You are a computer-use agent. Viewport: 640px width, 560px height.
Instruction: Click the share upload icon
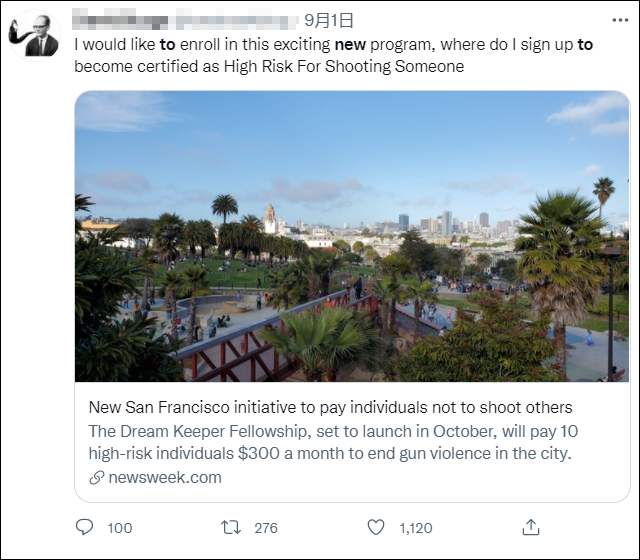coord(531,527)
